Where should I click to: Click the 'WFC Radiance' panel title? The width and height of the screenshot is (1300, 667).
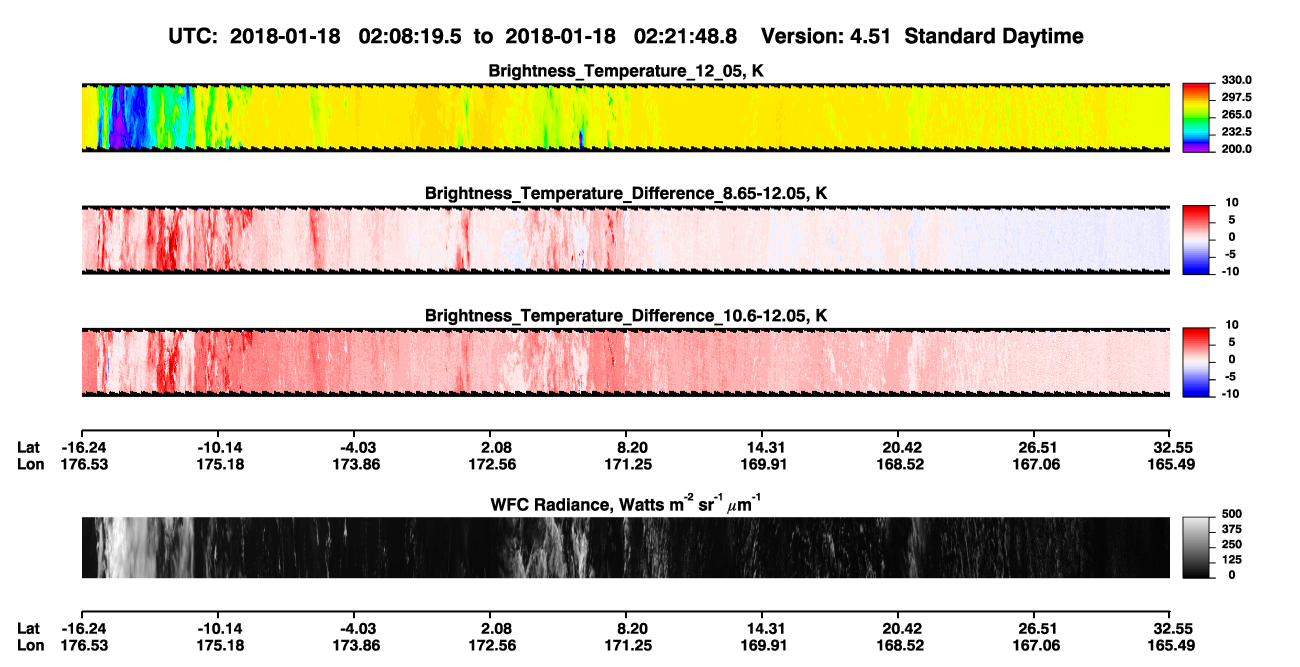(x=626, y=503)
